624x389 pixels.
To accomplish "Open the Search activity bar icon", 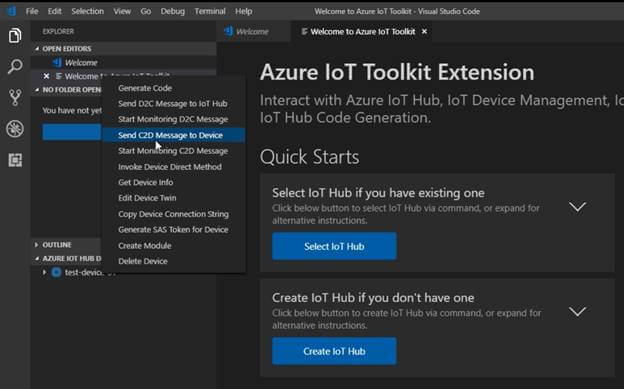I will click(x=15, y=66).
